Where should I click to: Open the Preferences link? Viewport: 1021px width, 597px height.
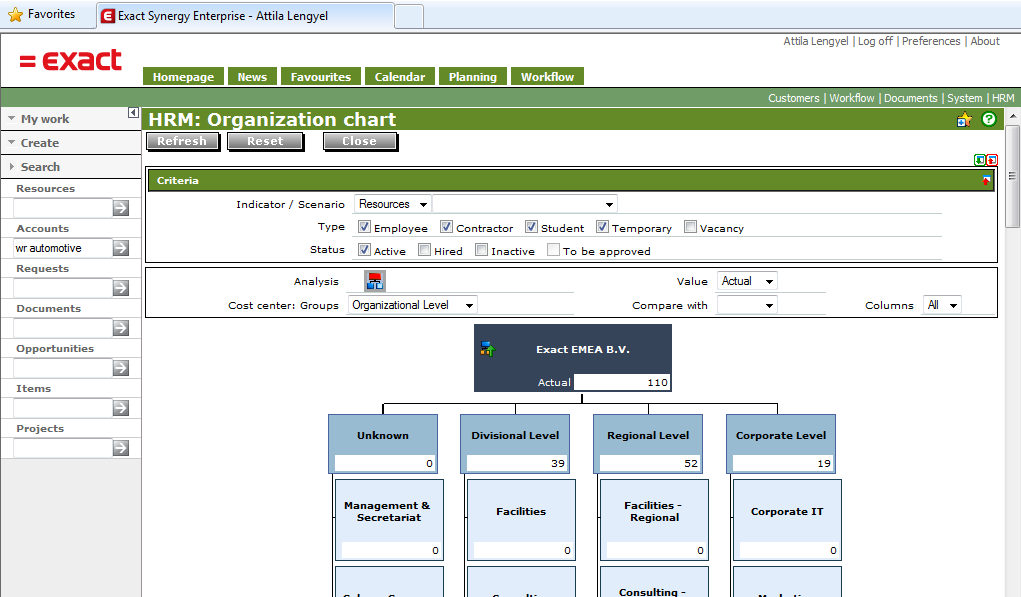click(x=931, y=41)
